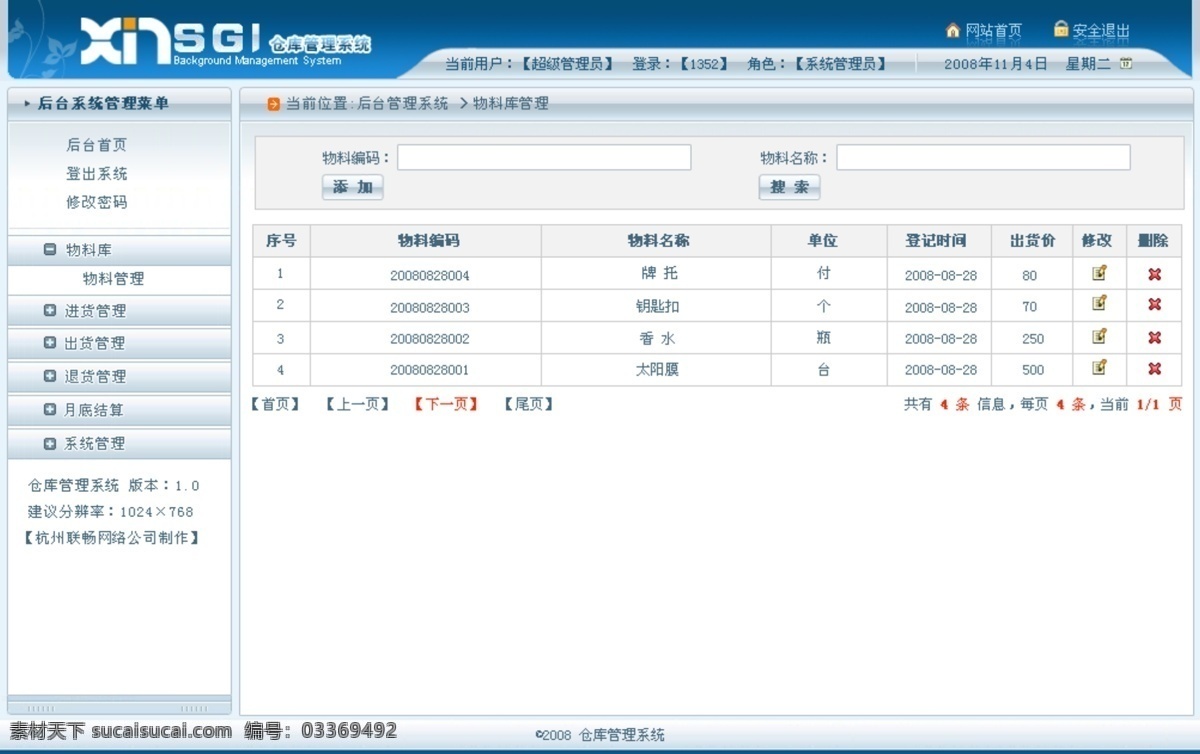
Task: Open the 网站首页 link
Action: click(993, 31)
